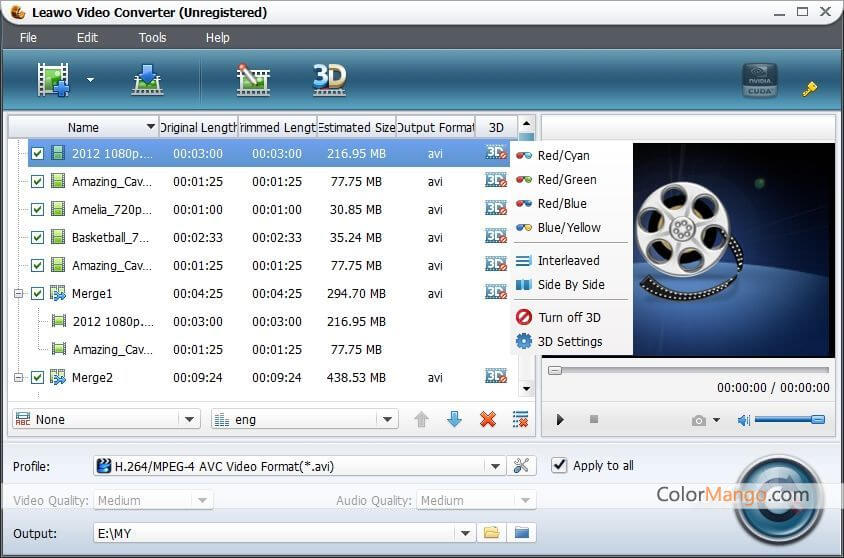Image resolution: width=844 pixels, height=558 pixels.
Task: Open the Add Video dropdown arrow
Action: 90,80
